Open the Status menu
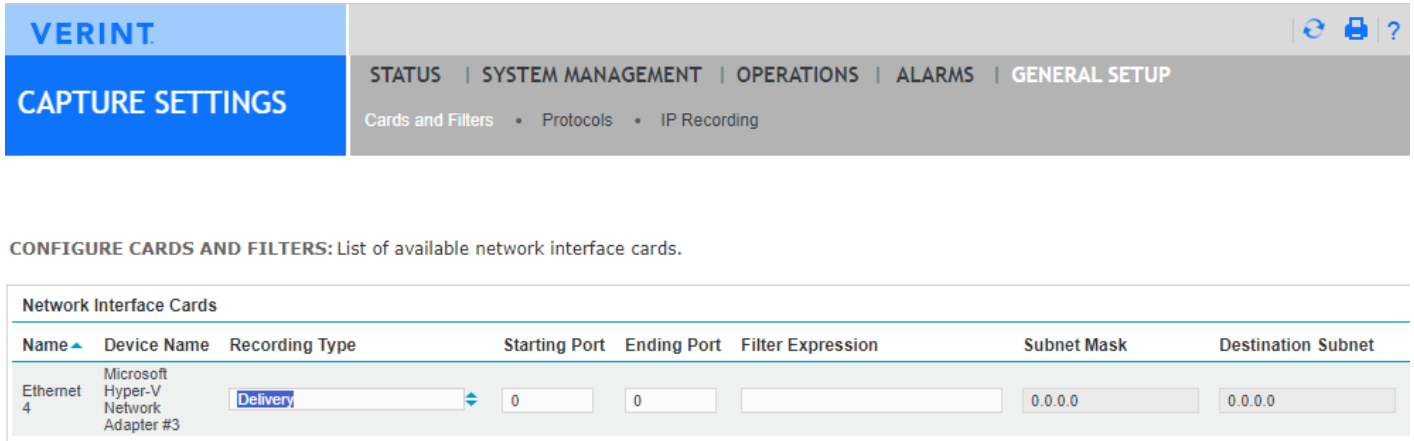 click(405, 75)
